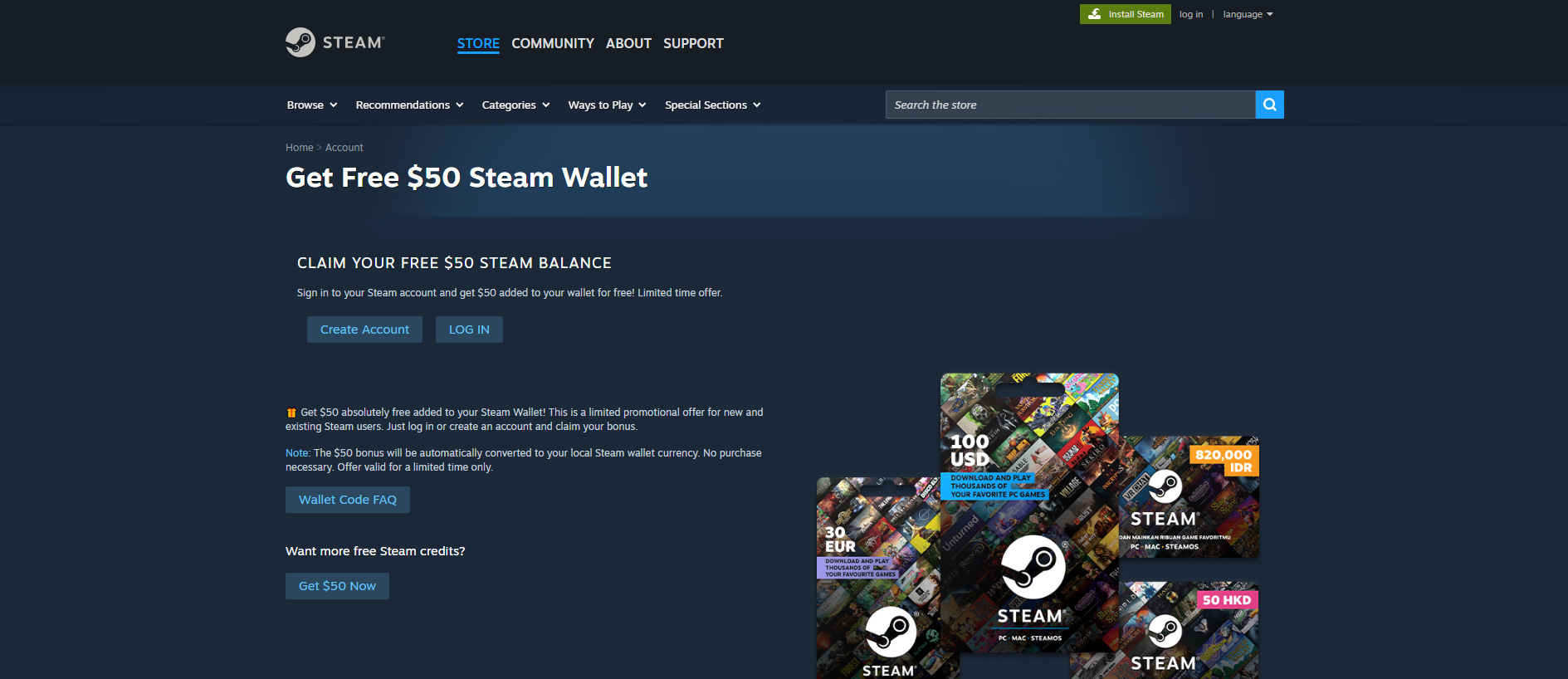Click the LOG IN button under the claim offer
Screen dimensions: 1568x679
tap(469, 330)
